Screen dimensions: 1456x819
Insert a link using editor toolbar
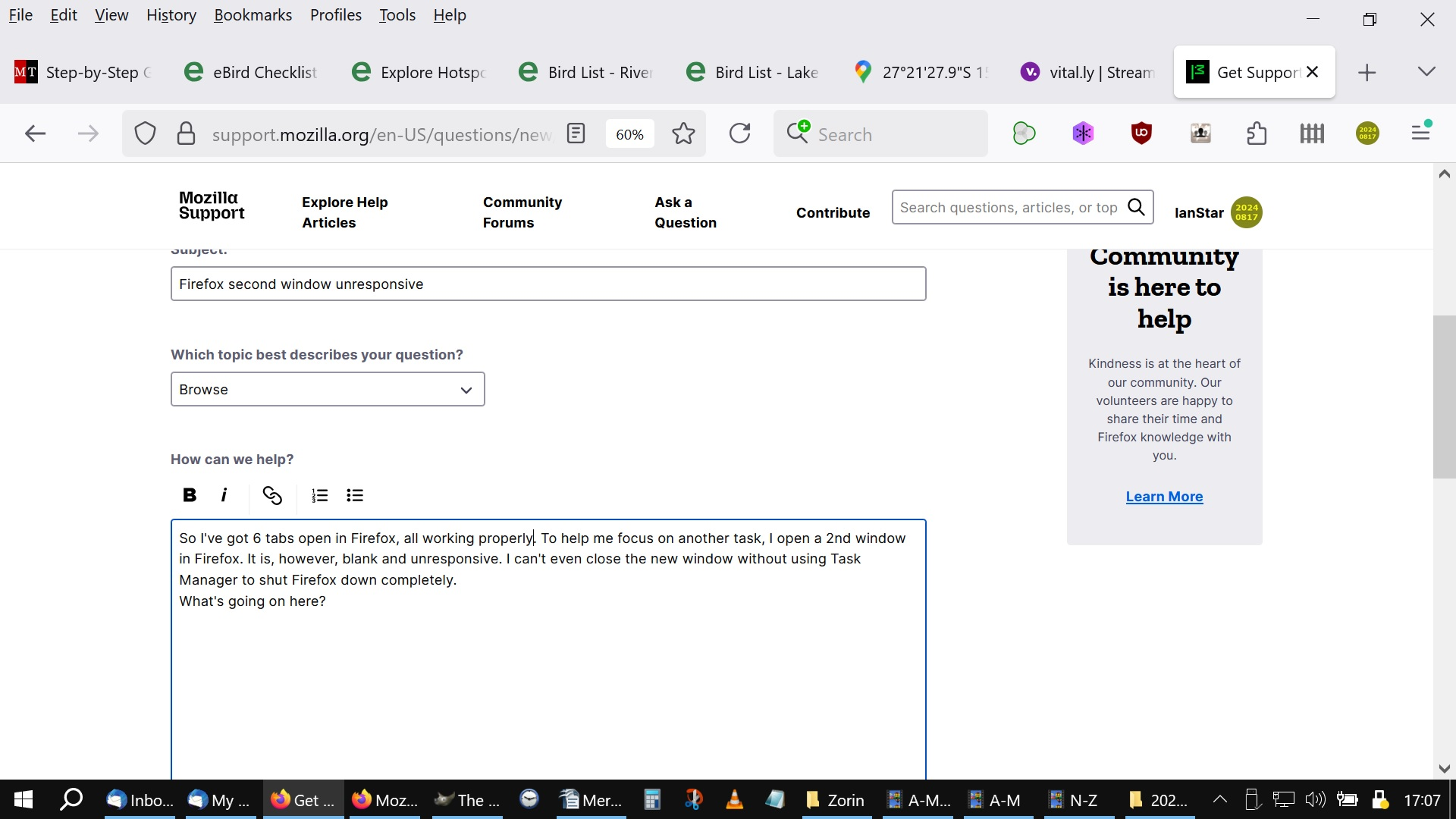(272, 495)
